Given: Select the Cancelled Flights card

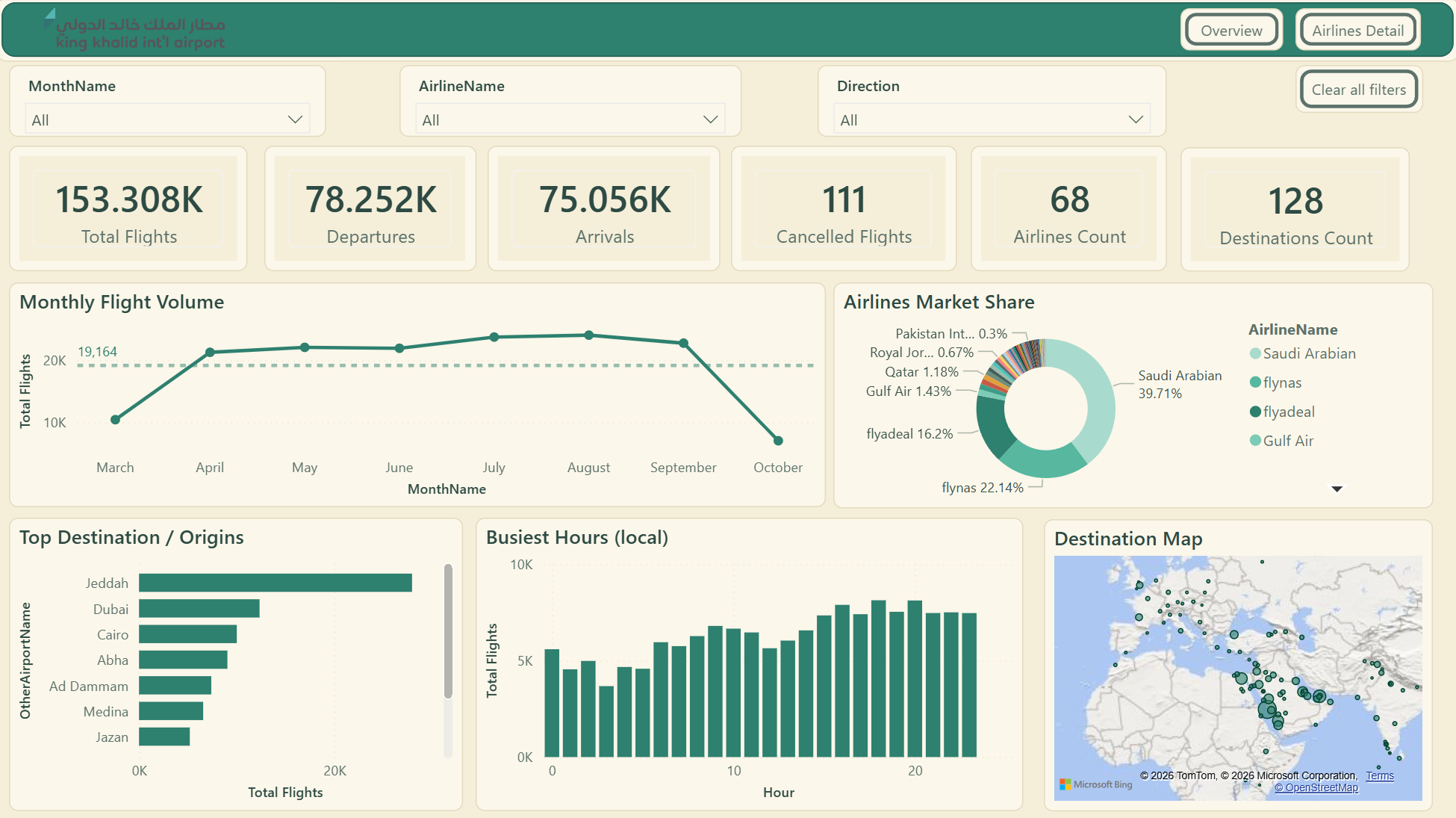Looking at the screenshot, I should [844, 208].
